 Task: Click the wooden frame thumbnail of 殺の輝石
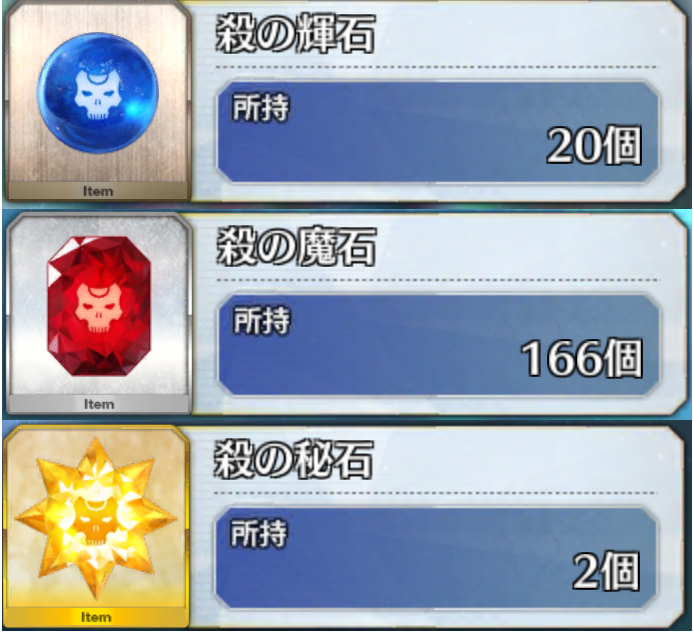(x=98, y=102)
